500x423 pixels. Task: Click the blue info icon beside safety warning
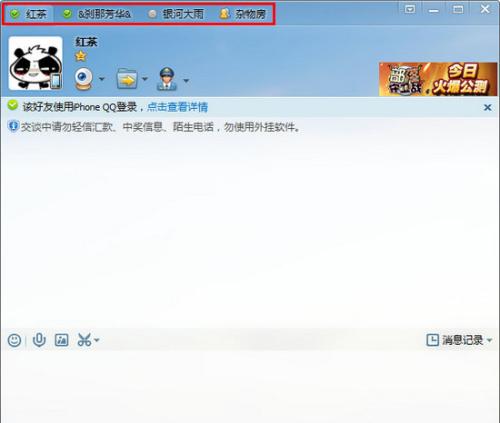[x=13, y=126]
